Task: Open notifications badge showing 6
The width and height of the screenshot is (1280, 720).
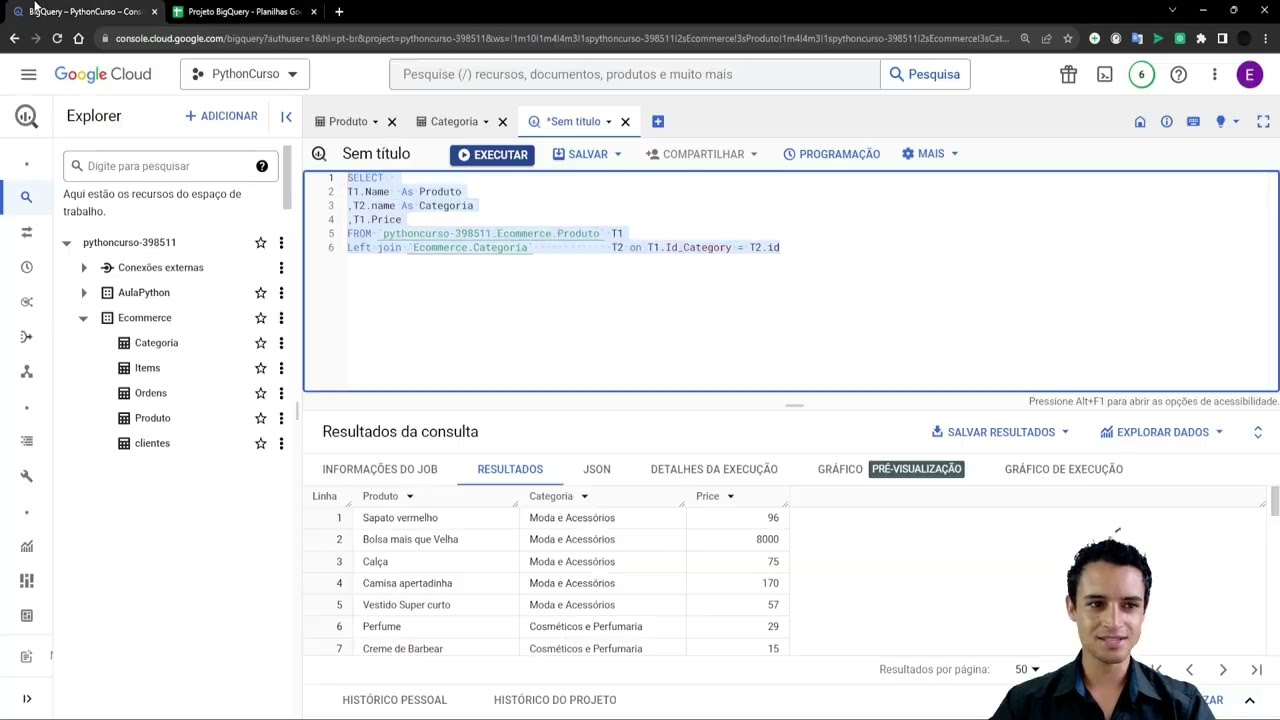Action: (1141, 74)
